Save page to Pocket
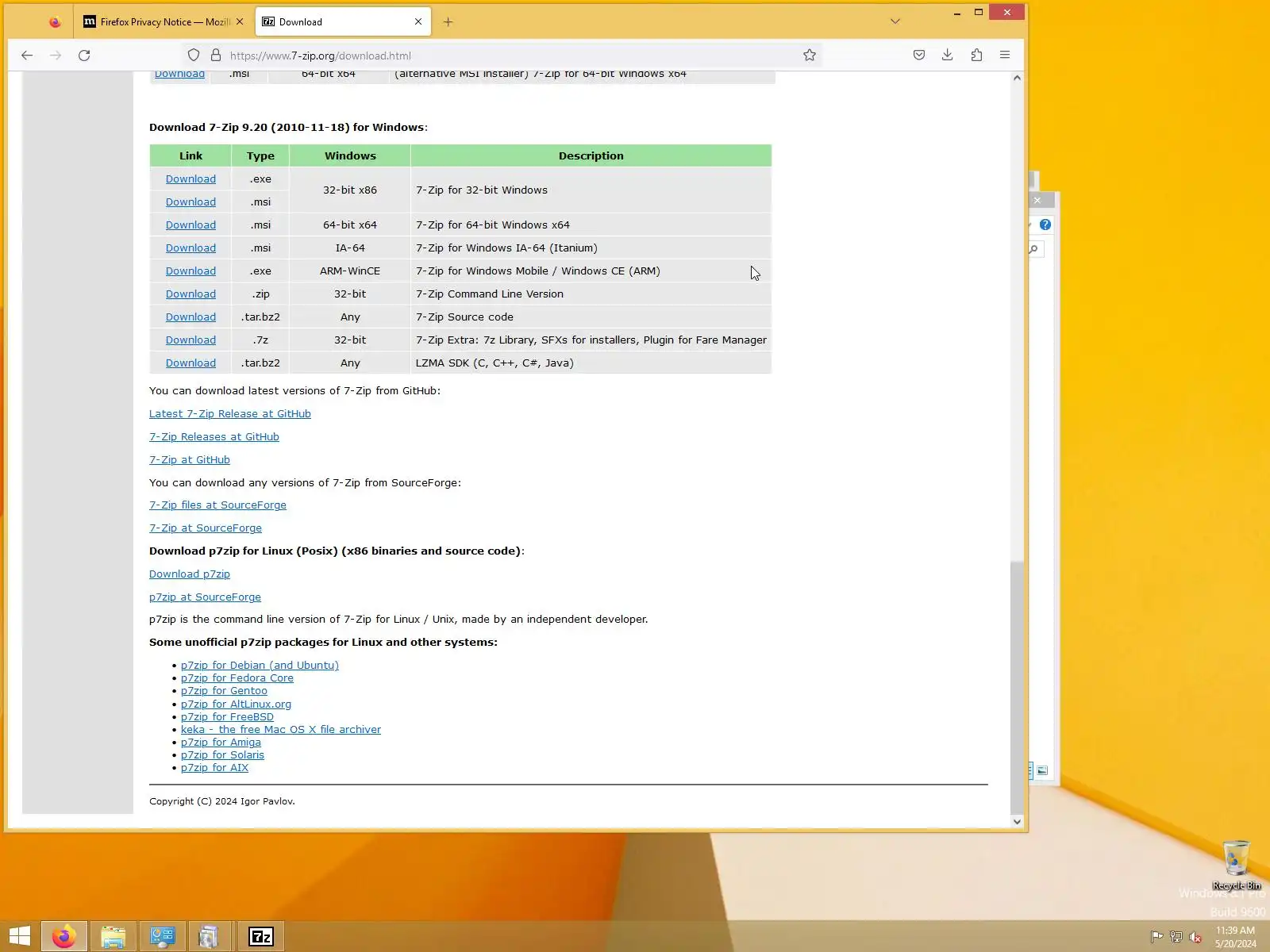 point(919,56)
